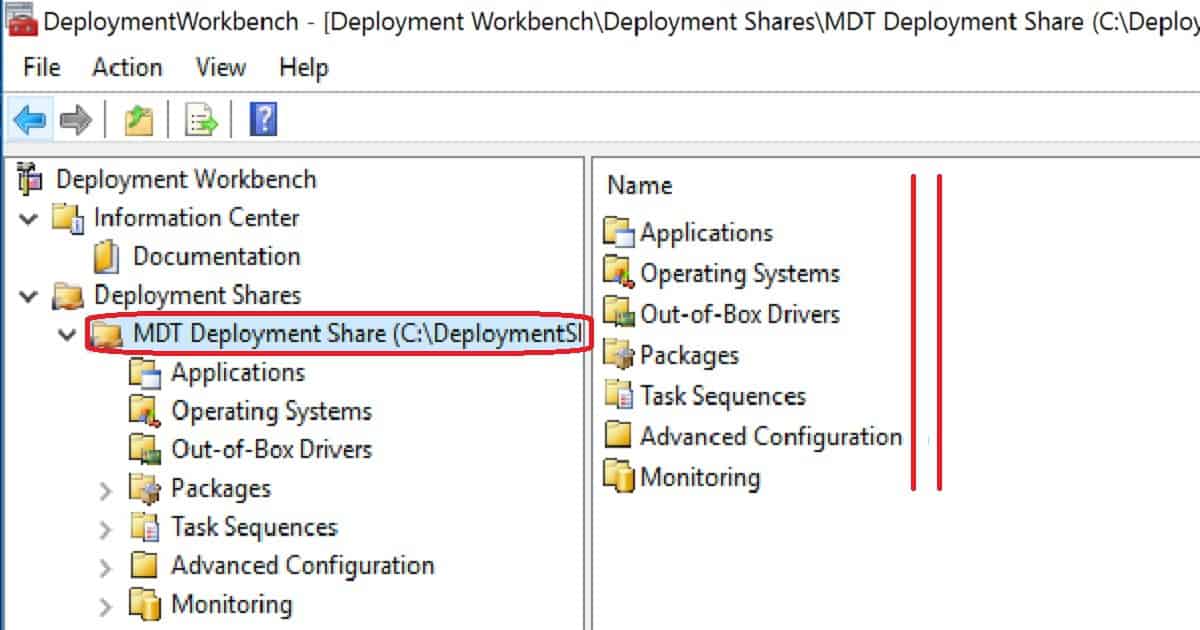Screen dimensions: 1200x630
Task: Select Out-of-Box Drivers label in the tree
Action: click(x=271, y=450)
